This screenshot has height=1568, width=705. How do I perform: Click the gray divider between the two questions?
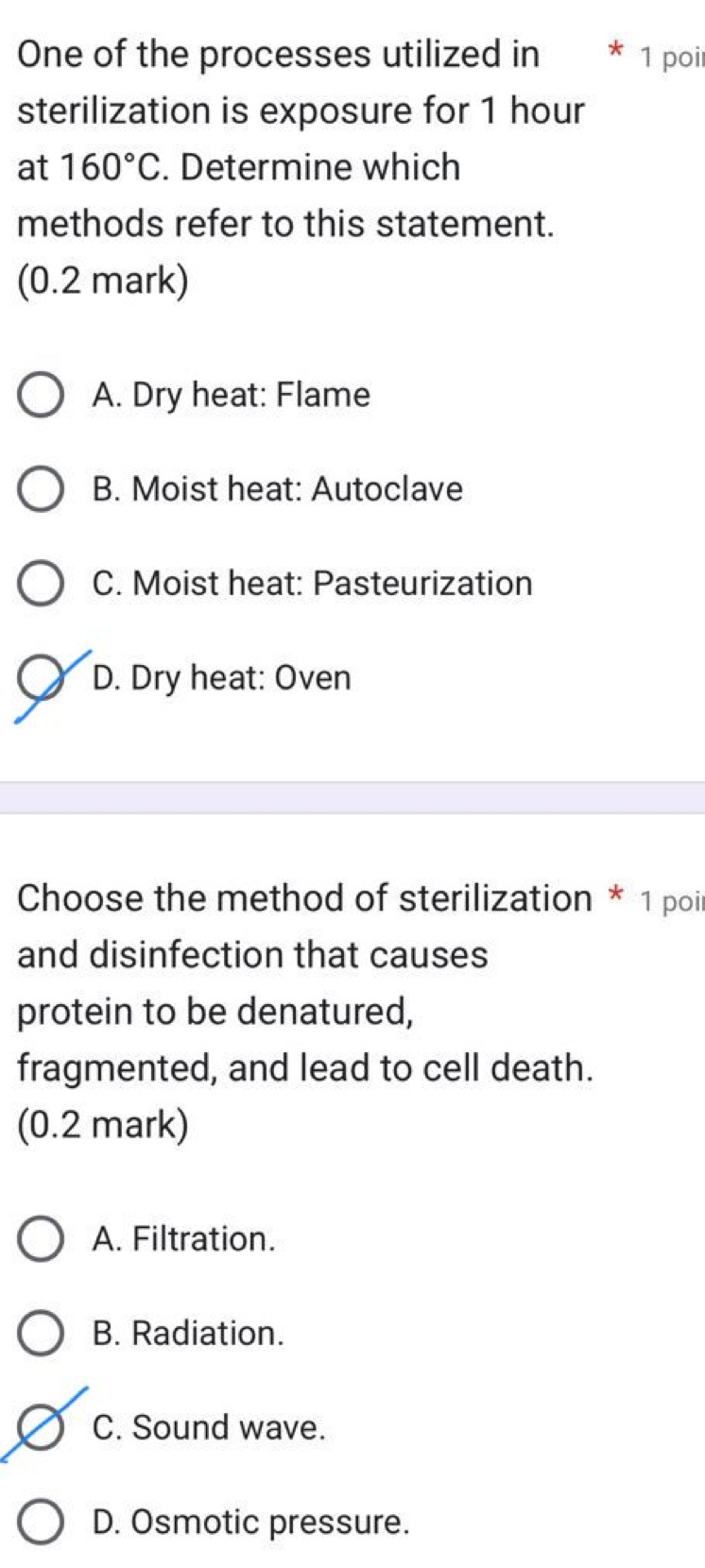(352, 797)
